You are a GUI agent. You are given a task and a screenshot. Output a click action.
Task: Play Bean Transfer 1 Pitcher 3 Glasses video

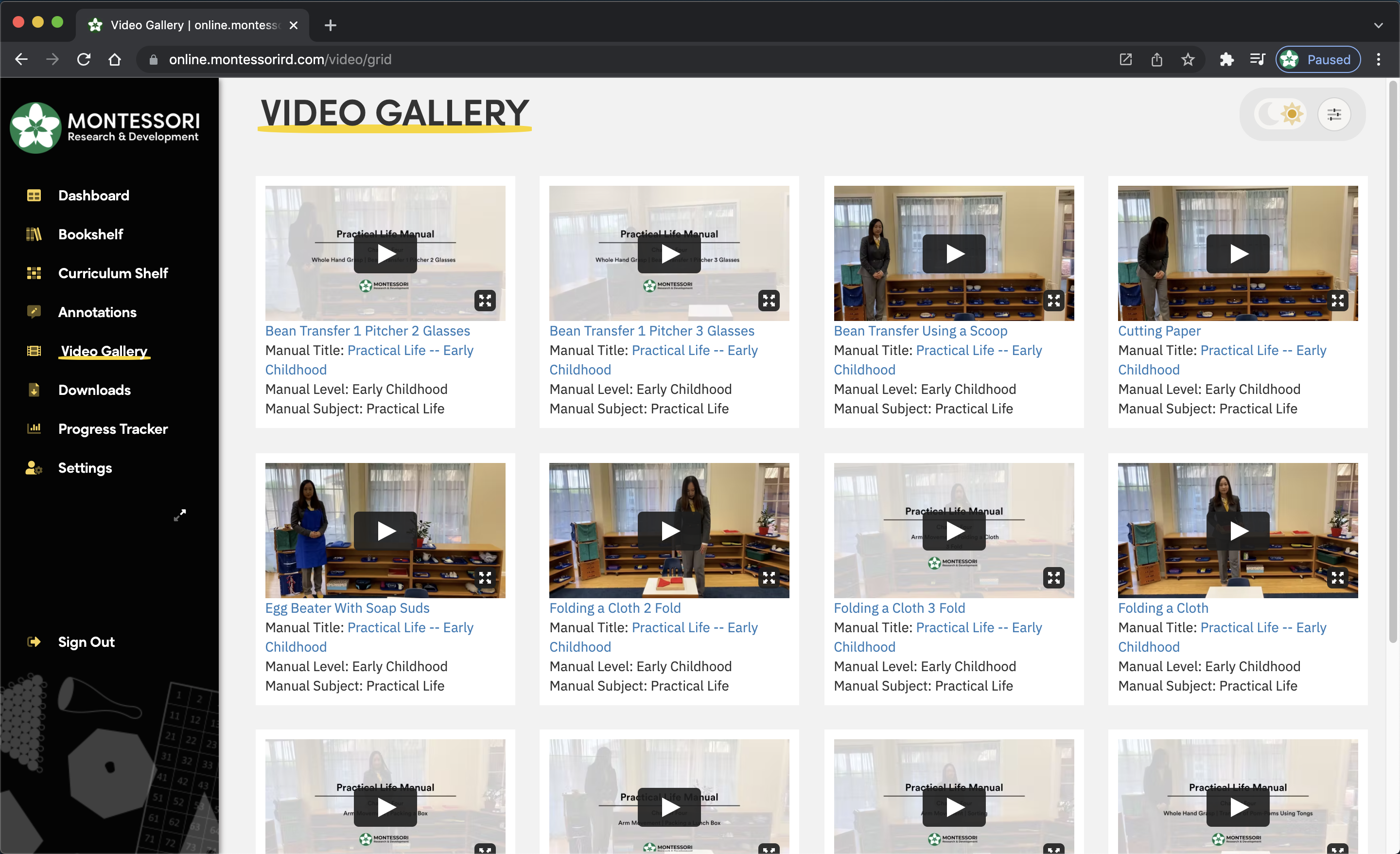pos(669,253)
